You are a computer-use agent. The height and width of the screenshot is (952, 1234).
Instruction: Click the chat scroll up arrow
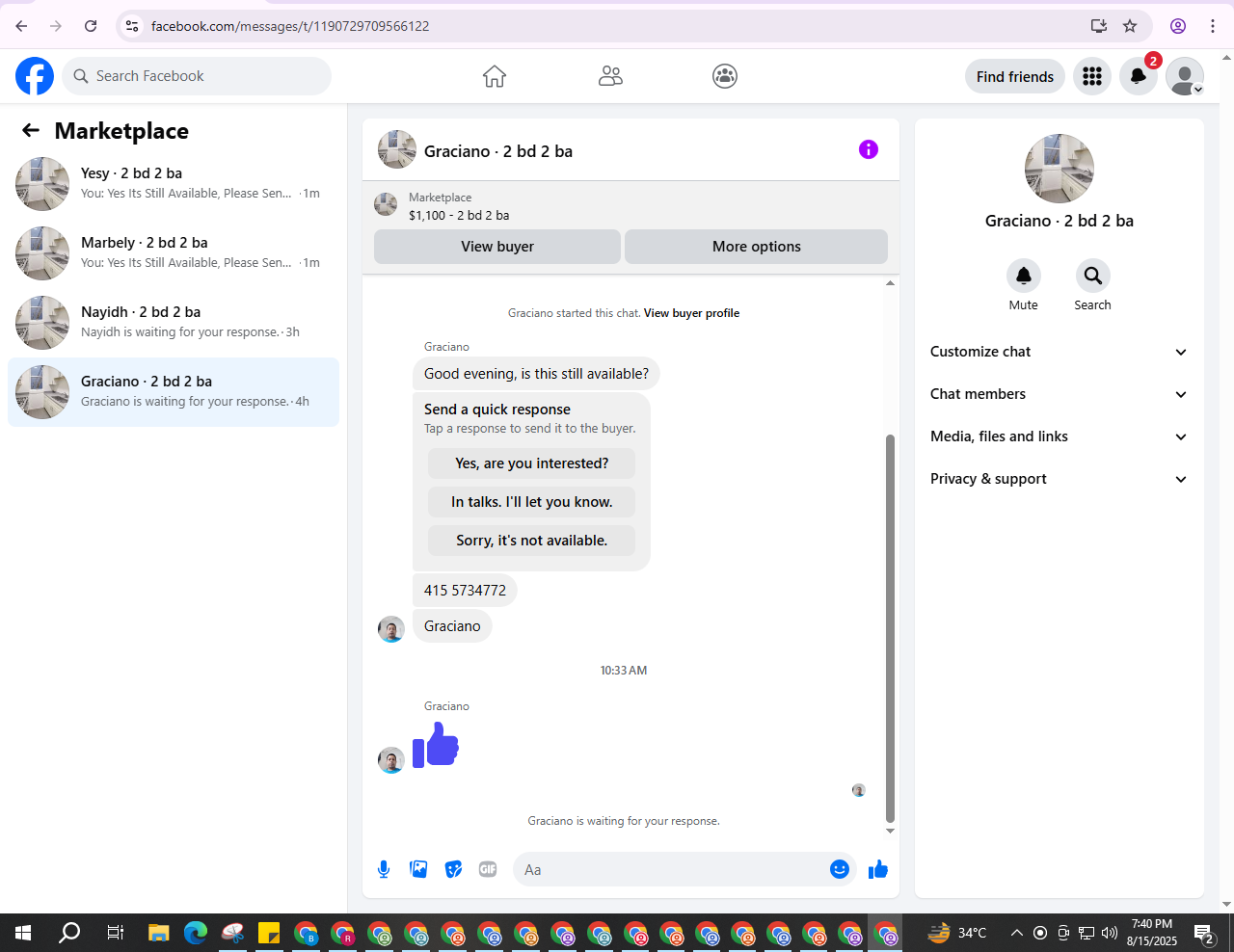click(890, 283)
